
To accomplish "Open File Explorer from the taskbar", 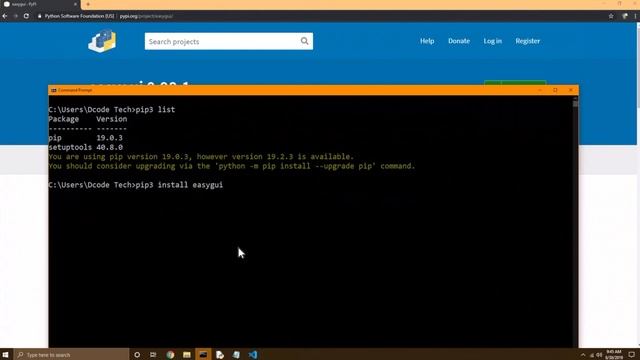I will pyautogui.click(x=187, y=355).
